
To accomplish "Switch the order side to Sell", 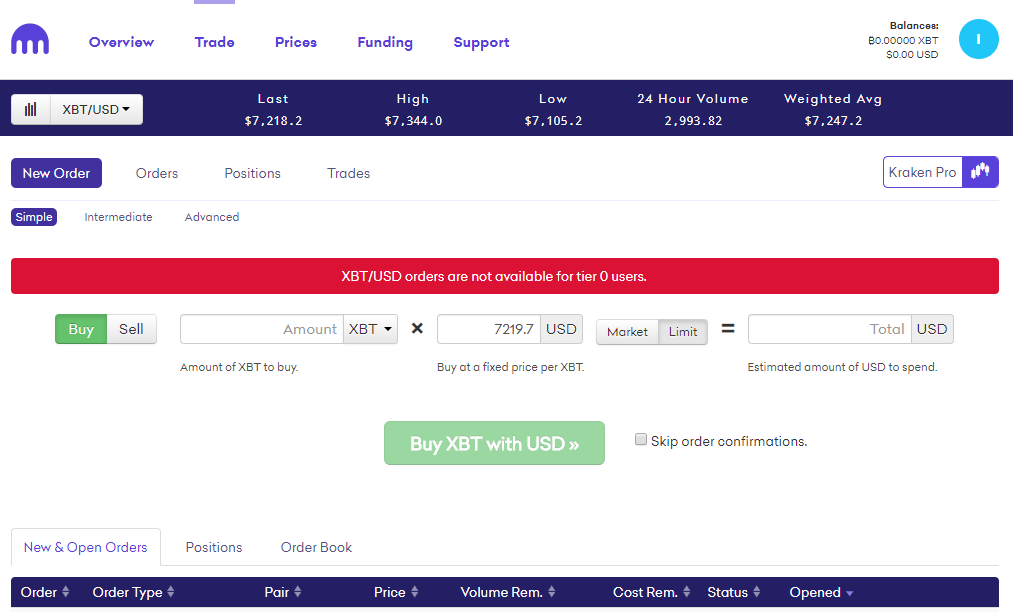I will [x=131, y=328].
